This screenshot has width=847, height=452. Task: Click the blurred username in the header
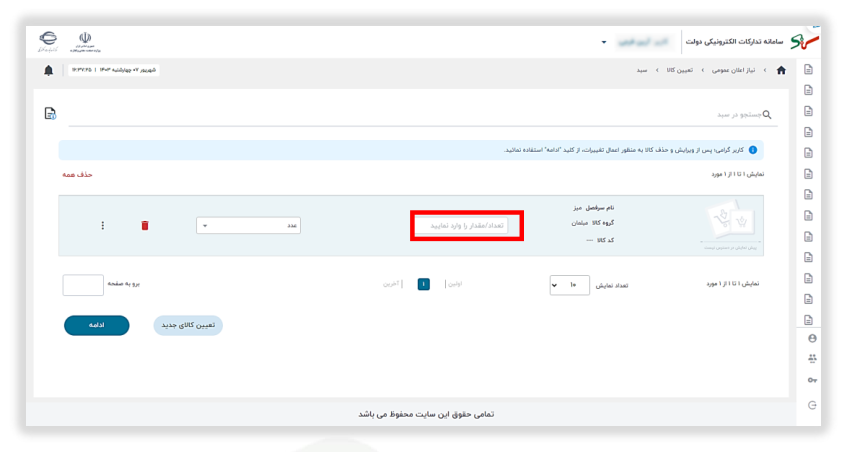click(643, 42)
